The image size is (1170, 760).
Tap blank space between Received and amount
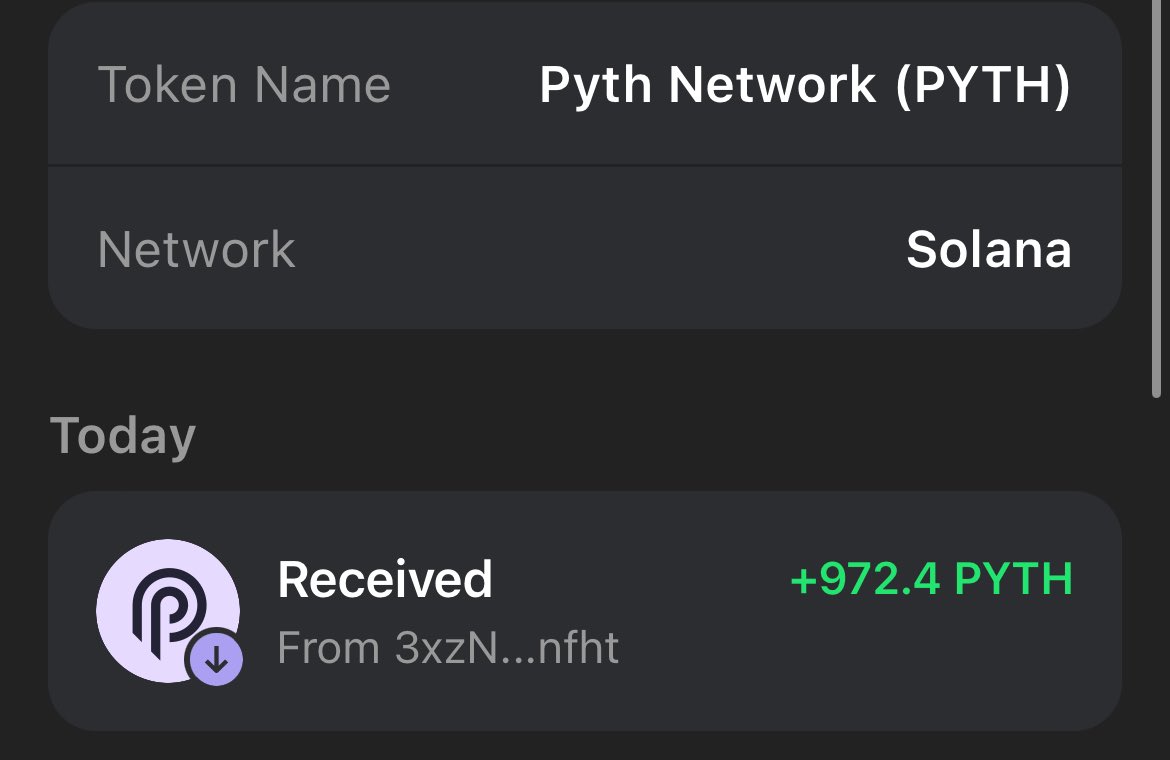point(640,580)
